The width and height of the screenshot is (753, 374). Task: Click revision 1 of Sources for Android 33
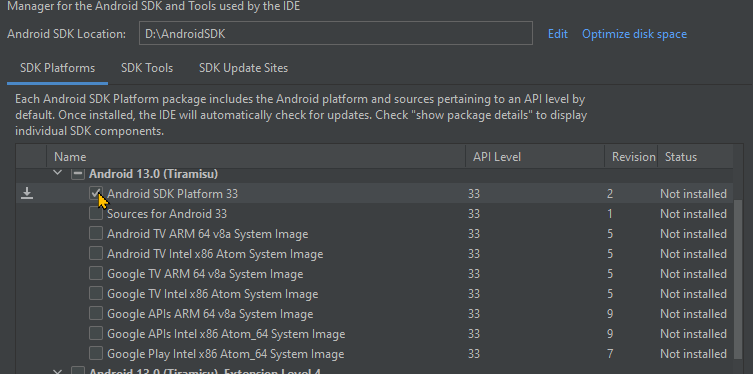tap(610, 214)
